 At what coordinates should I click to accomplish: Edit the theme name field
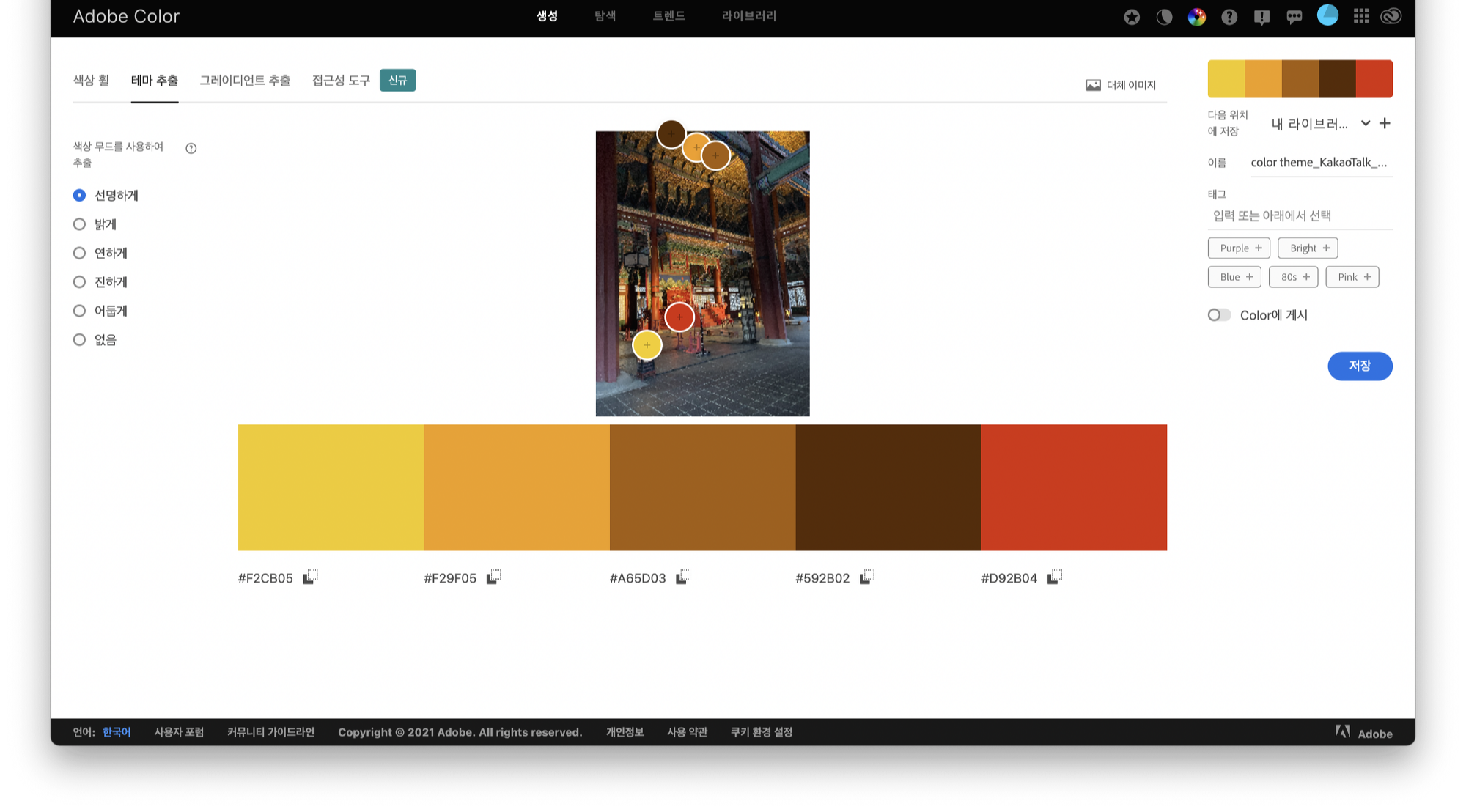pyautogui.click(x=1320, y=163)
